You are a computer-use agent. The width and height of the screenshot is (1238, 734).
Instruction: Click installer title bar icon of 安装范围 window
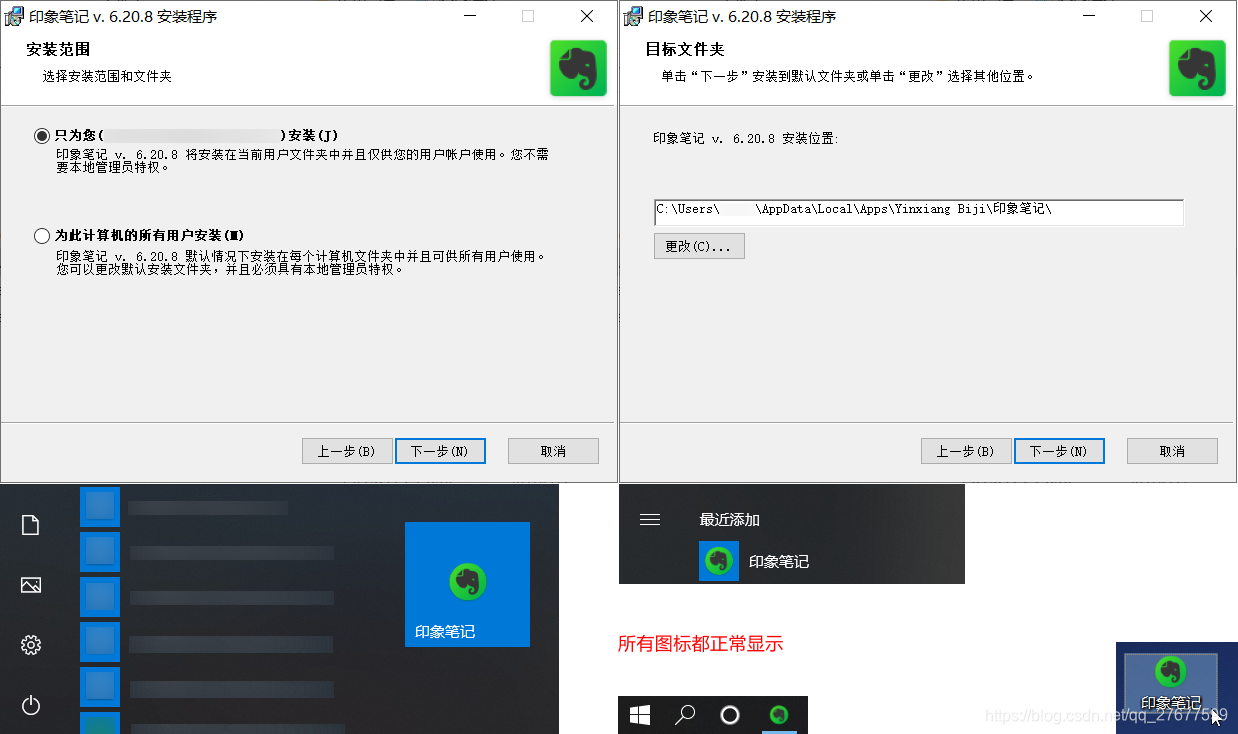click(15, 16)
